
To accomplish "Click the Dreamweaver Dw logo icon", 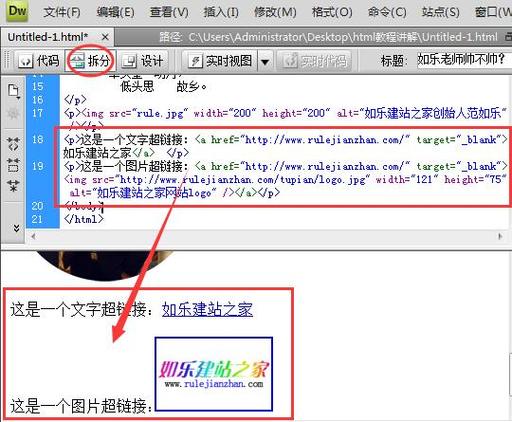I will point(16,11).
